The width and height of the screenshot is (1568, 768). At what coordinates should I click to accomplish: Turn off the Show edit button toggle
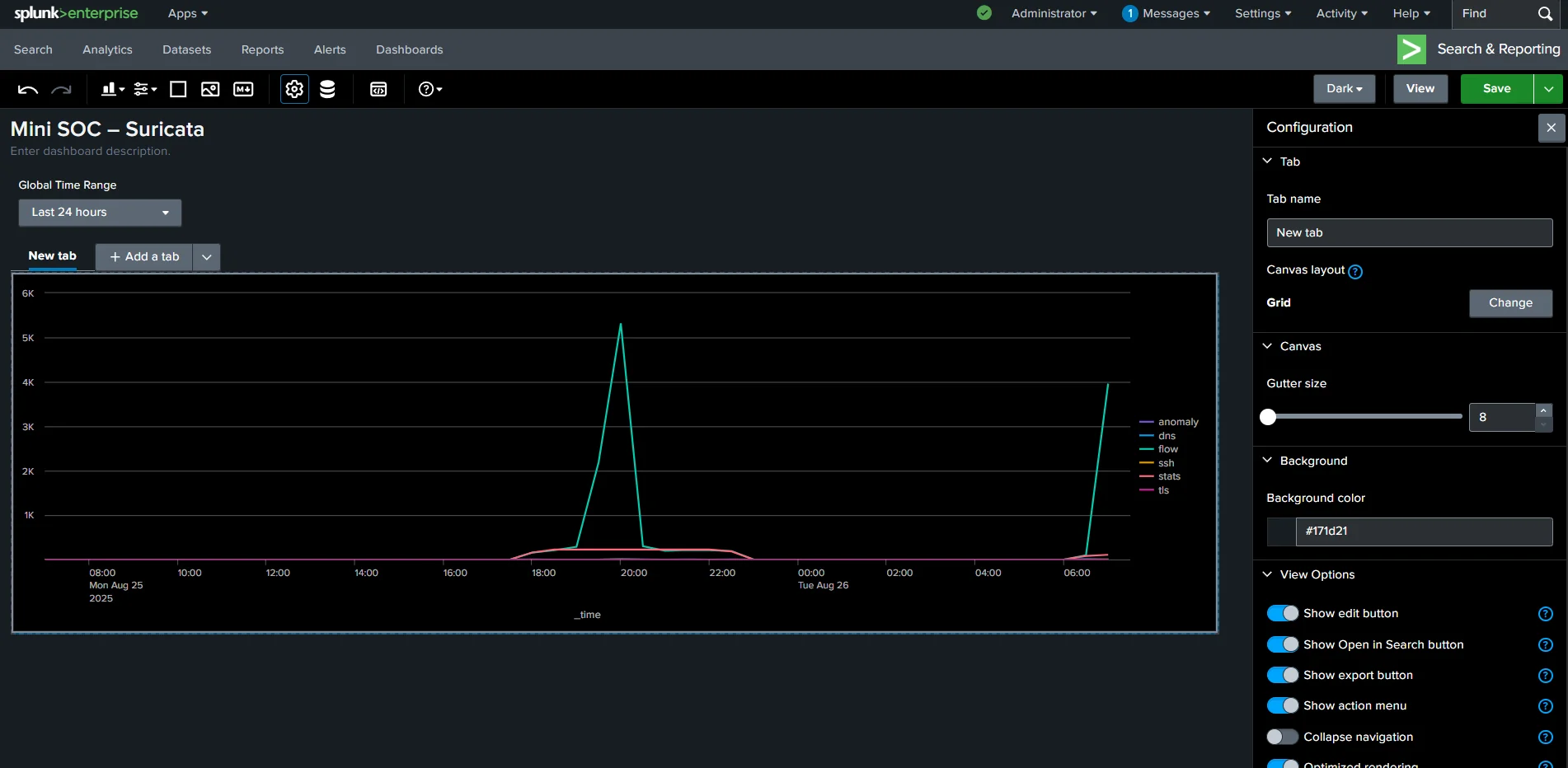point(1282,613)
